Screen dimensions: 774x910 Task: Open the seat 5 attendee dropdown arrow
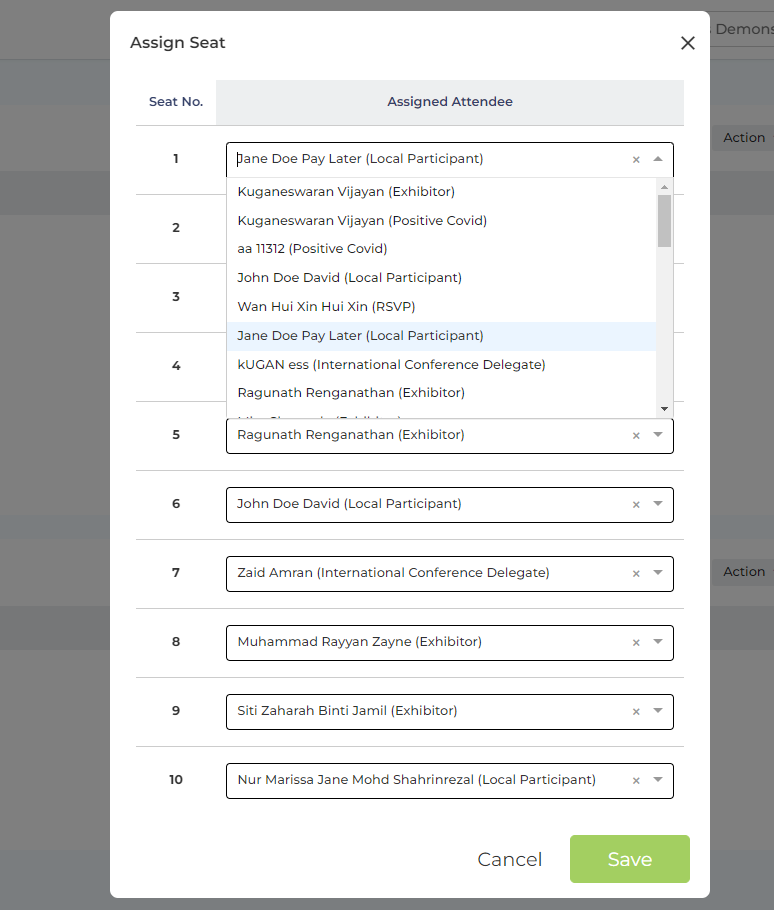point(657,435)
